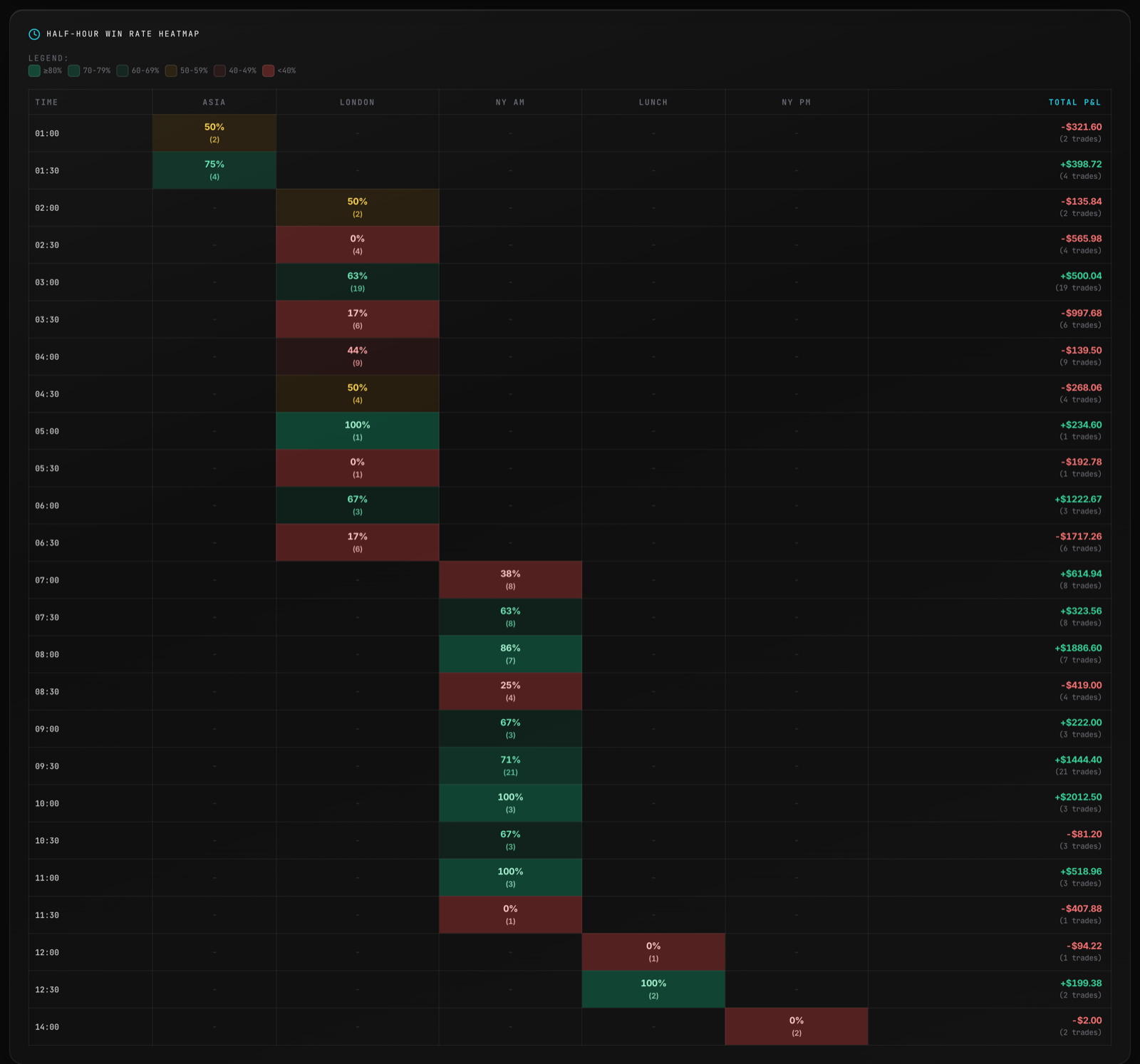Click the -$1717.26 total P&L value
Screen dimensions: 1140x1064
[x=1079, y=536]
